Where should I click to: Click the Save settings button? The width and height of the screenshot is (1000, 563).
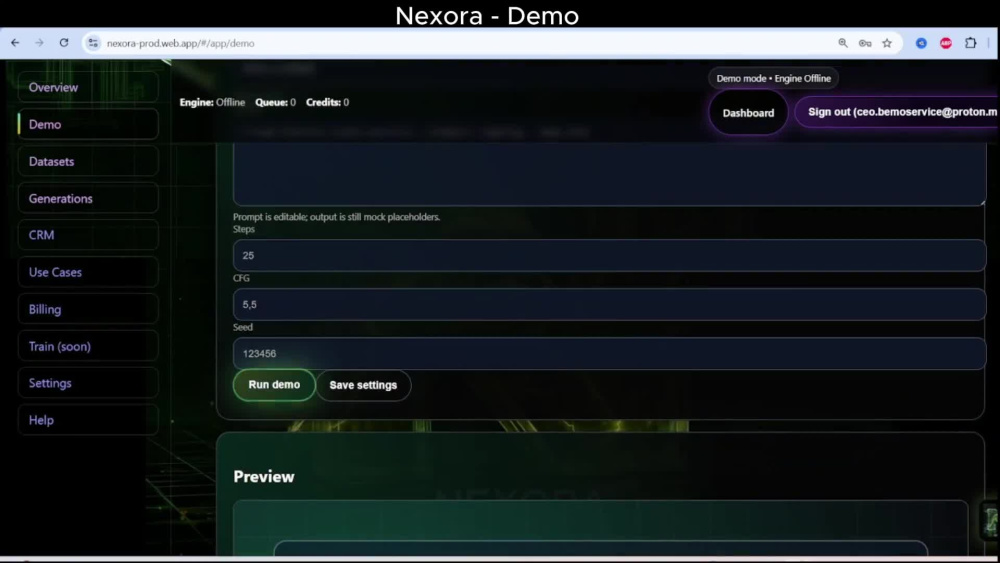364,385
